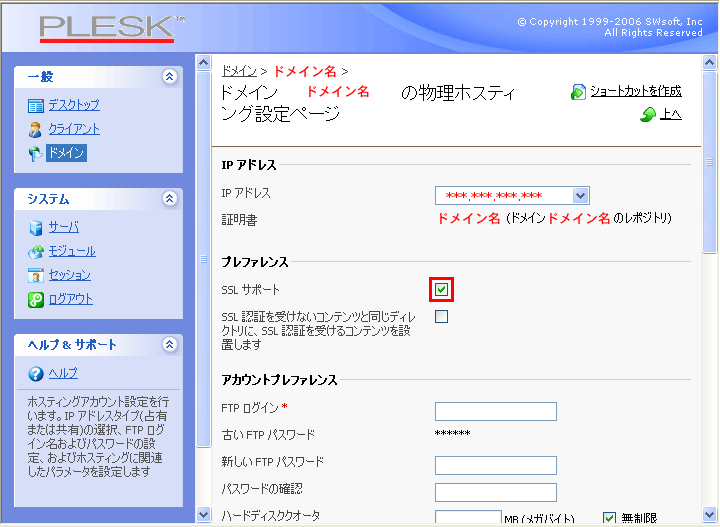Click the Domains (ドメイン) globe icon
The height and width of the screenshot is (527, 720).
35,154
